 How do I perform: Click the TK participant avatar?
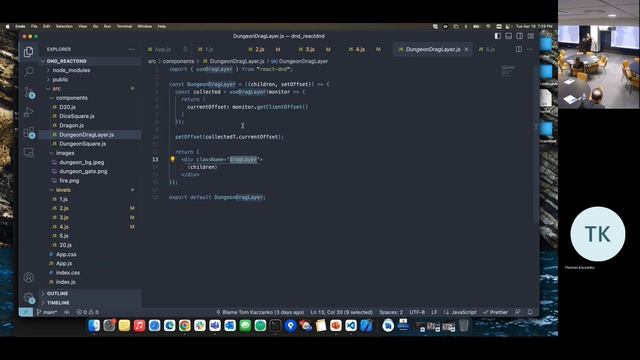click(x=598, y=234)
